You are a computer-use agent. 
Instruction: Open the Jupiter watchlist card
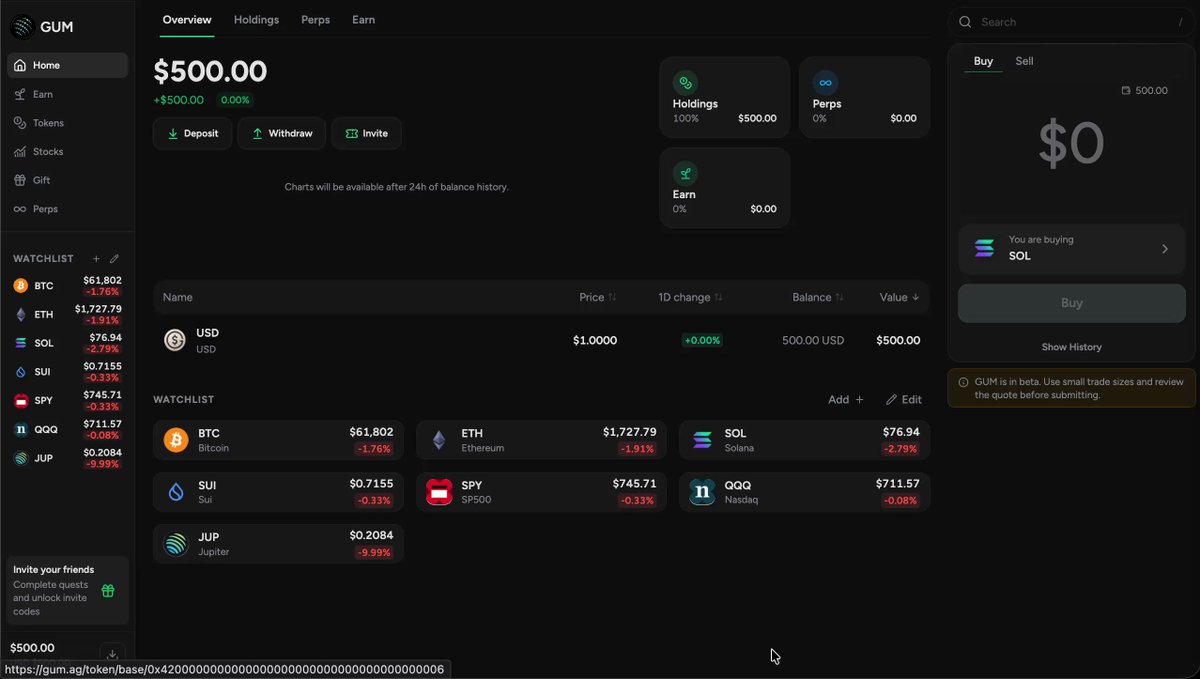(278, 544)
